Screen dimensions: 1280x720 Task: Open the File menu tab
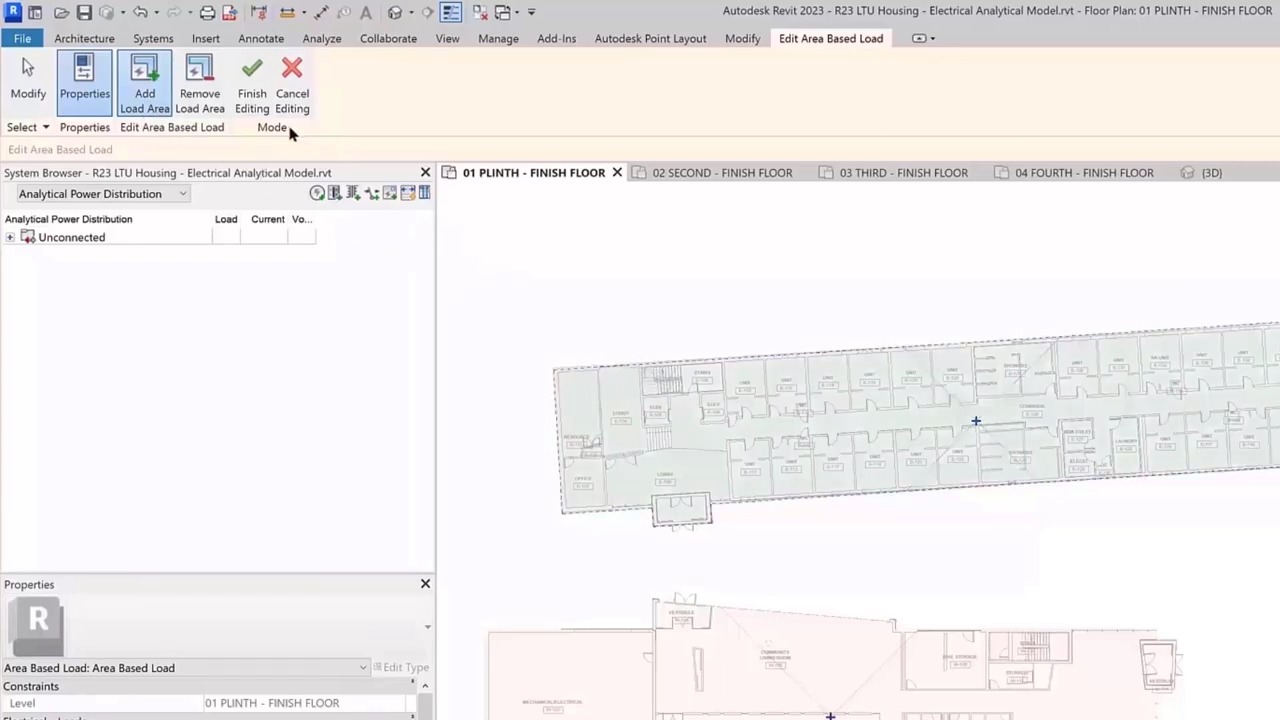point(22,38)
